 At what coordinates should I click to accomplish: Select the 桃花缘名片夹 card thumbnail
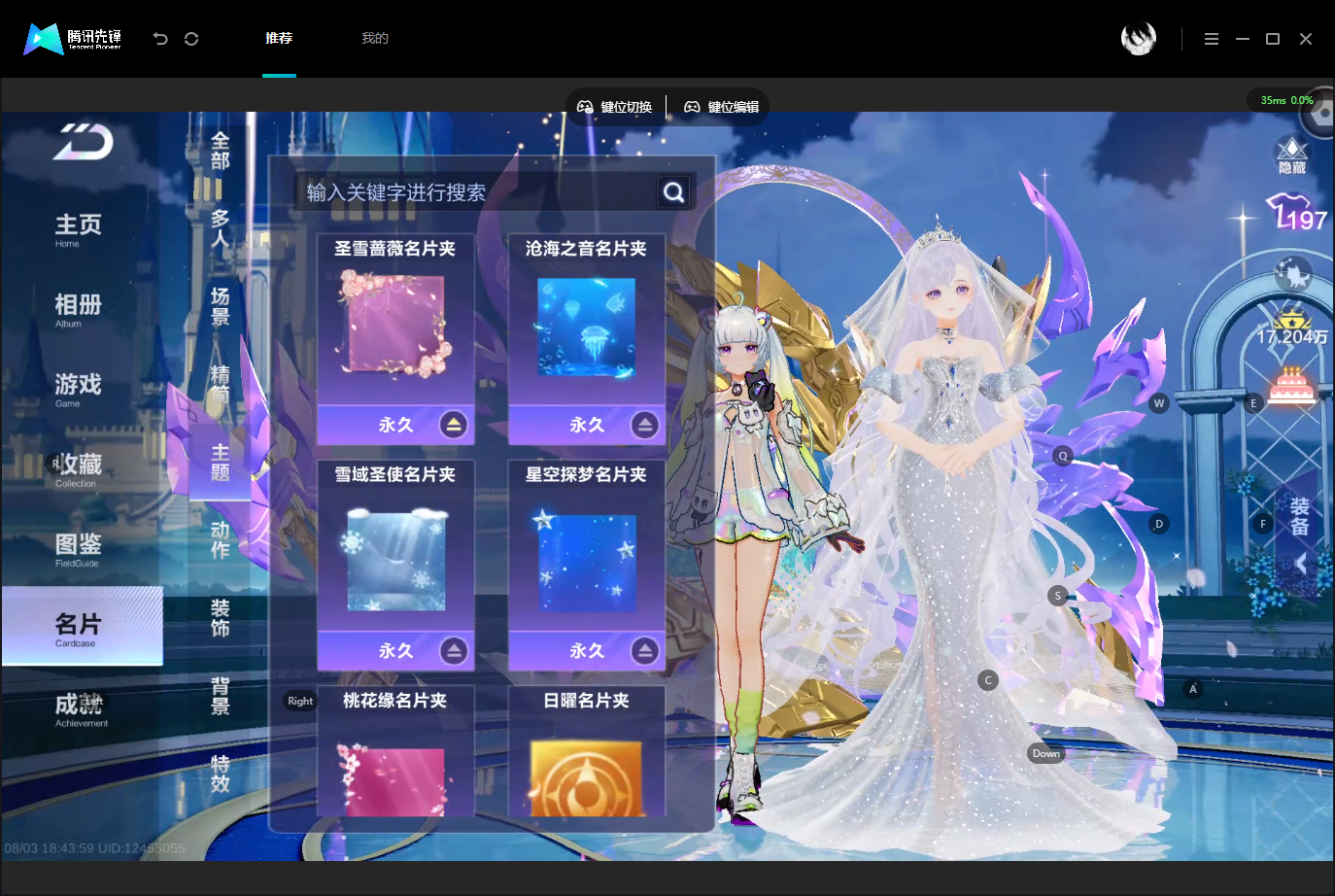tap(395, 779)
